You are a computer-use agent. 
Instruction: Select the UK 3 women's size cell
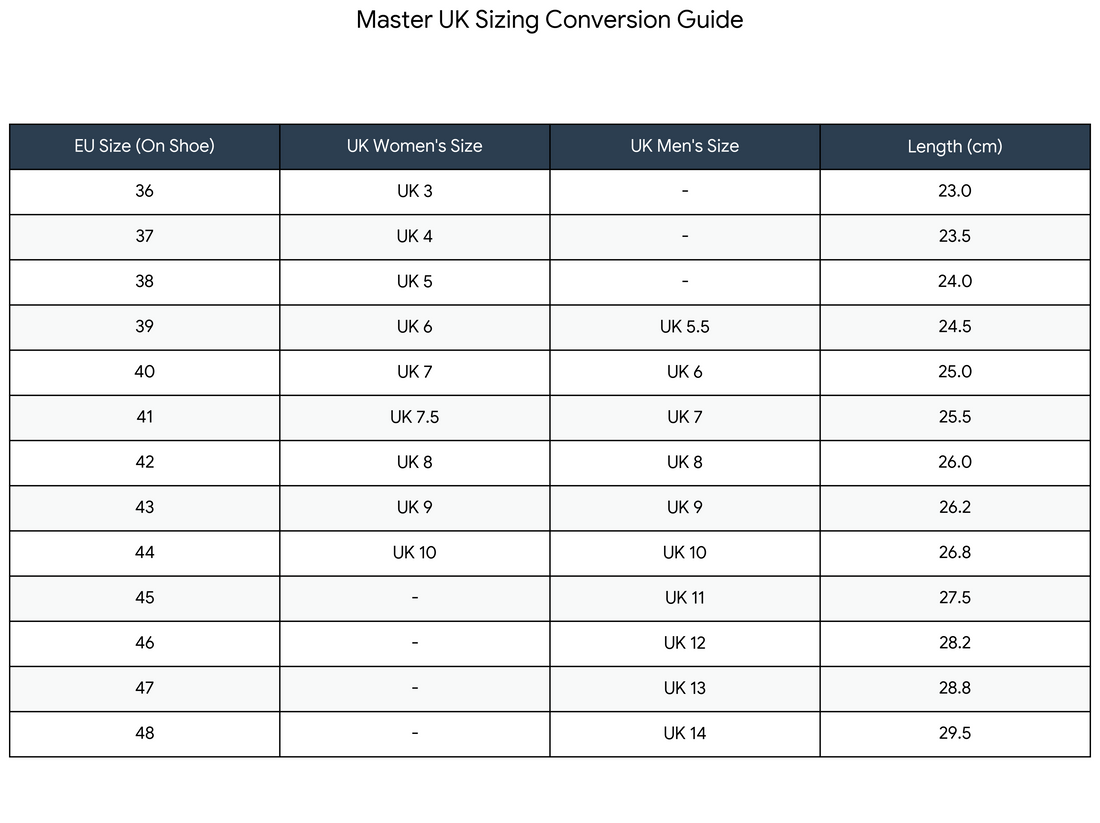(x=415, y=192)
